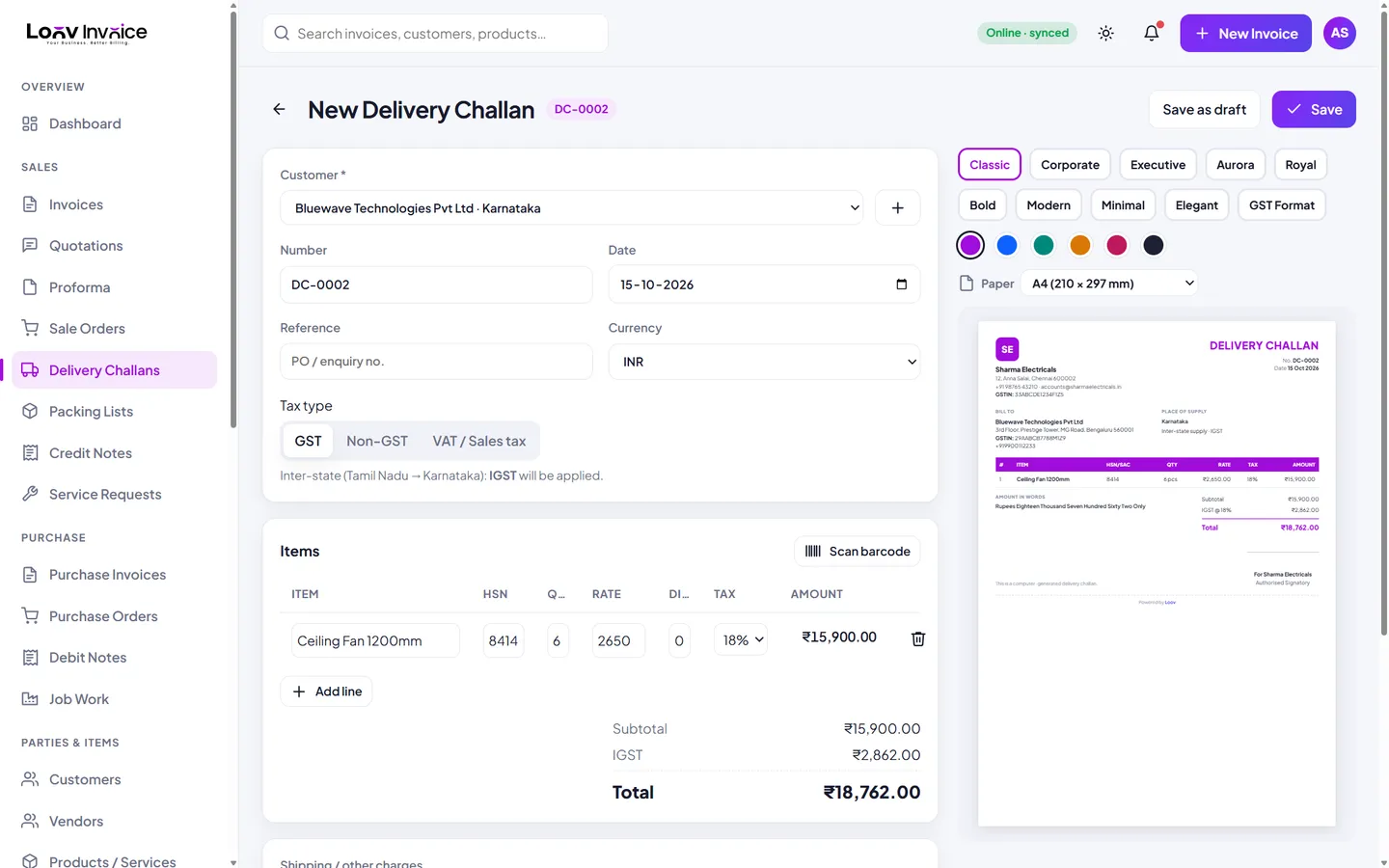Open the 18% tax rate dropdown

coord(740,640)
